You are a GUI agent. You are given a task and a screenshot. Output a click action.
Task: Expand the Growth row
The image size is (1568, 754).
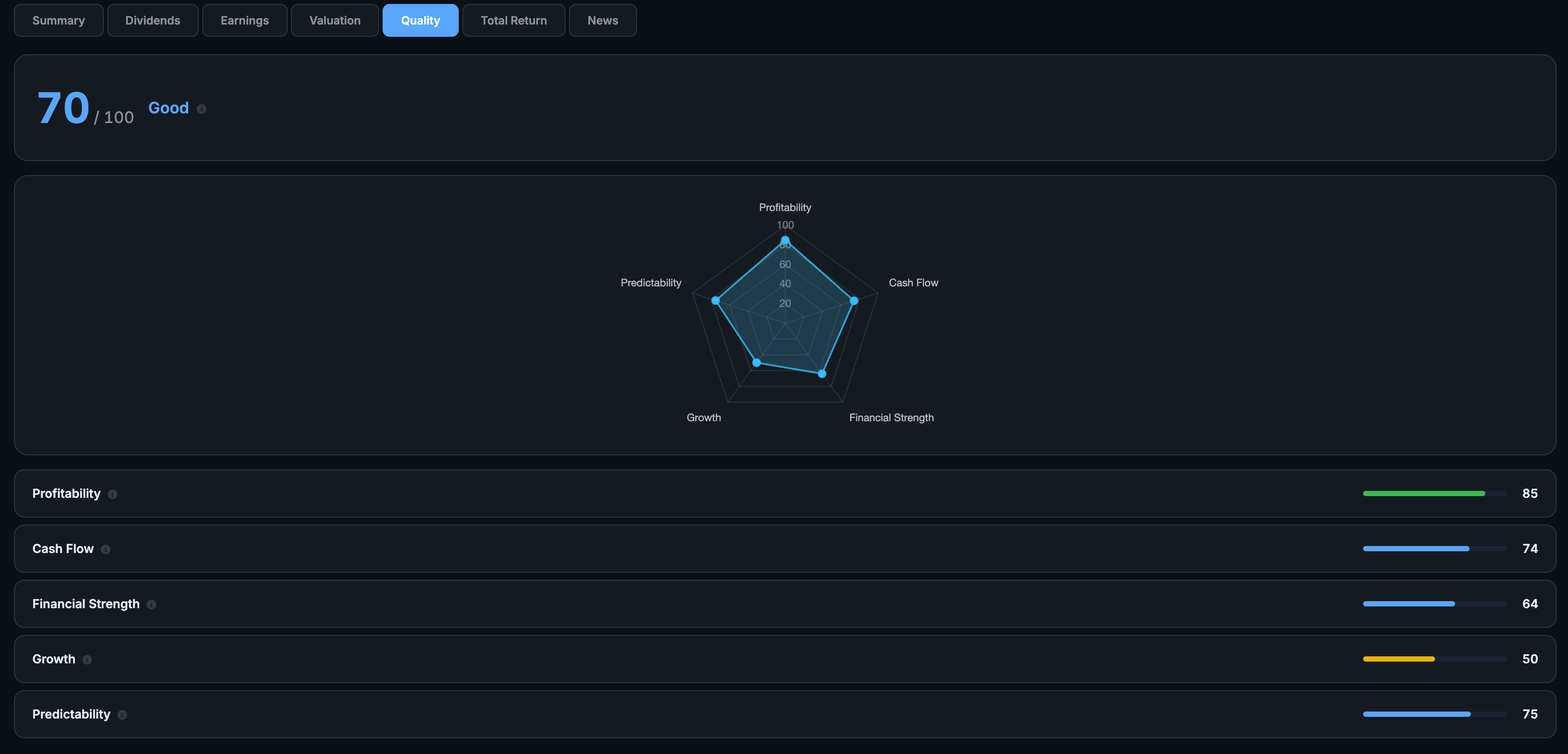(784, 659)
